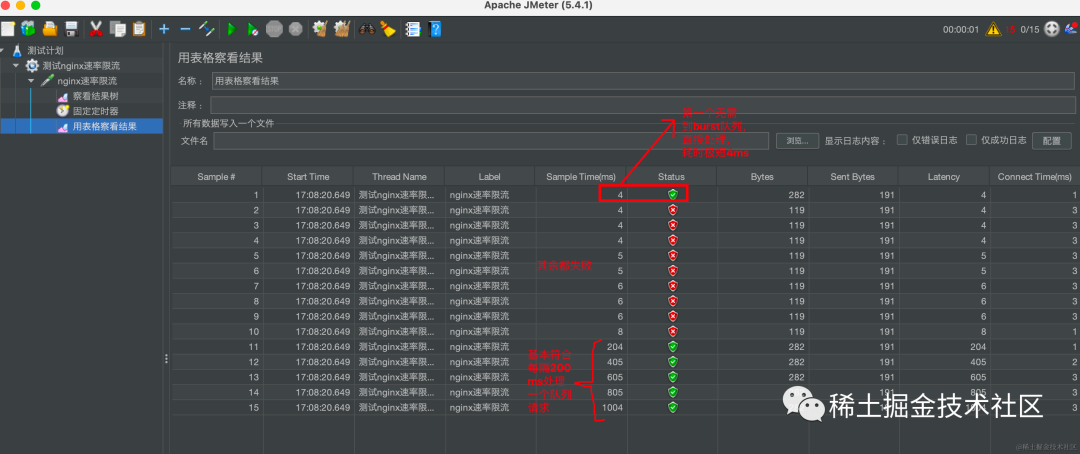Select 用表格察看结果 in the tree
The image size is (1080, 454).
(x=105, y=126)
